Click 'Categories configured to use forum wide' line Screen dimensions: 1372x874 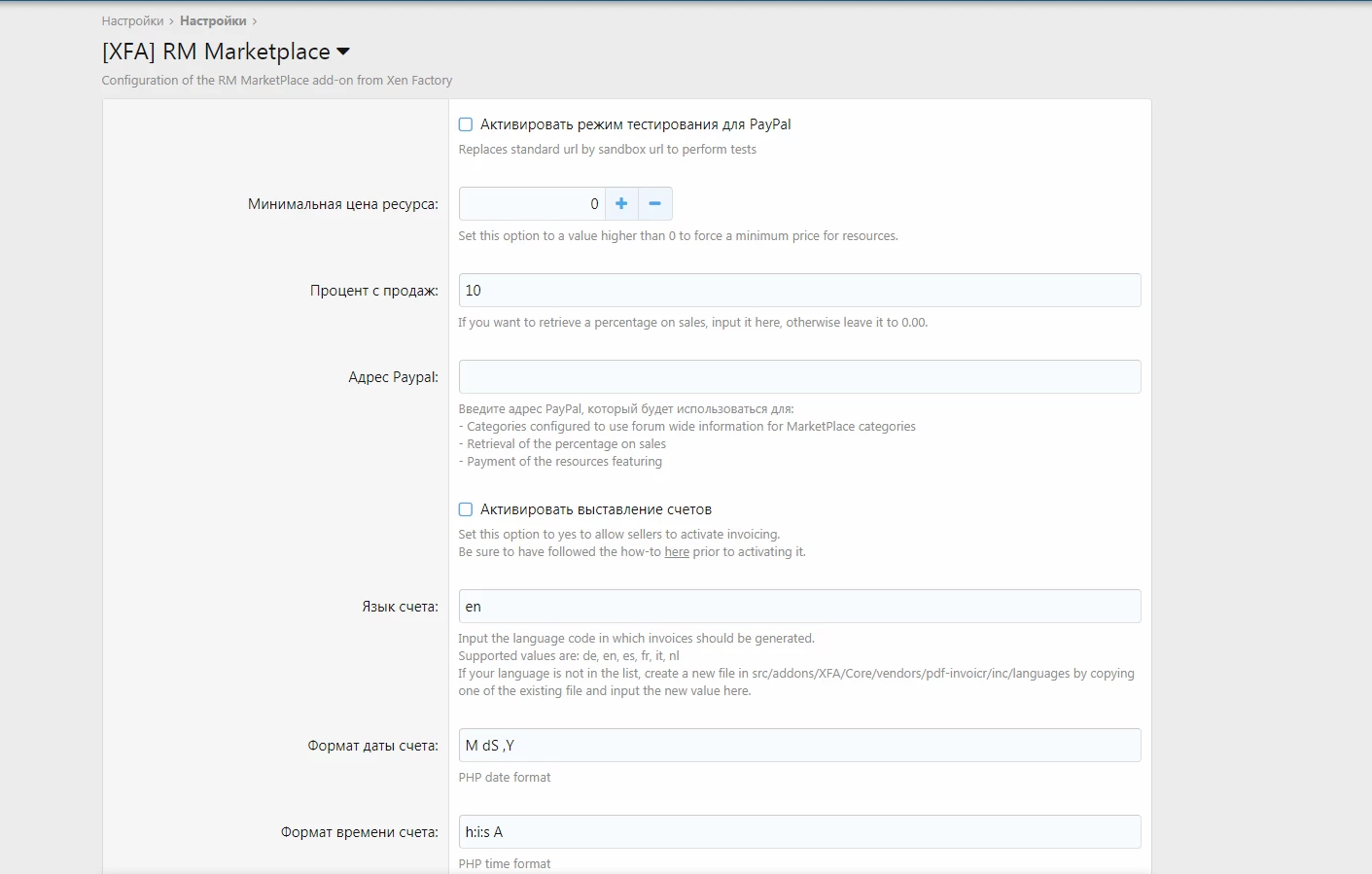687,427
